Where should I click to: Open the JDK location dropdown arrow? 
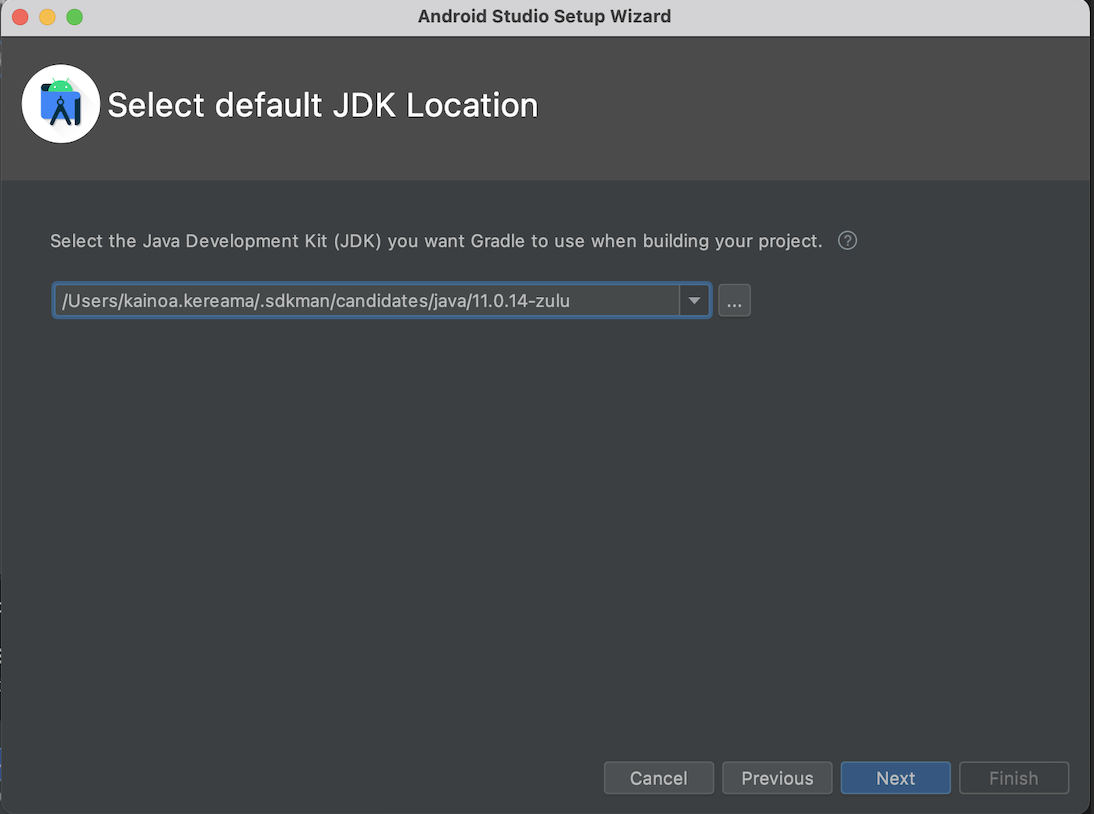coord(694,301)
